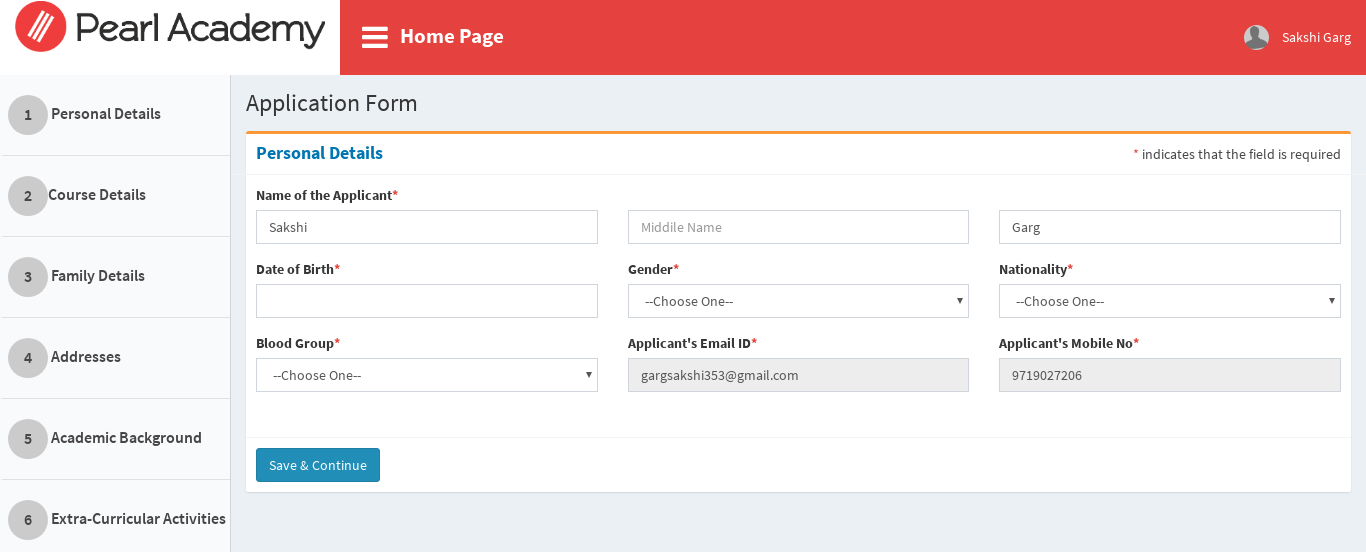Click step 3 circle for Family Details
Viewport: 1366px width, 552px height.
point(28,277)
